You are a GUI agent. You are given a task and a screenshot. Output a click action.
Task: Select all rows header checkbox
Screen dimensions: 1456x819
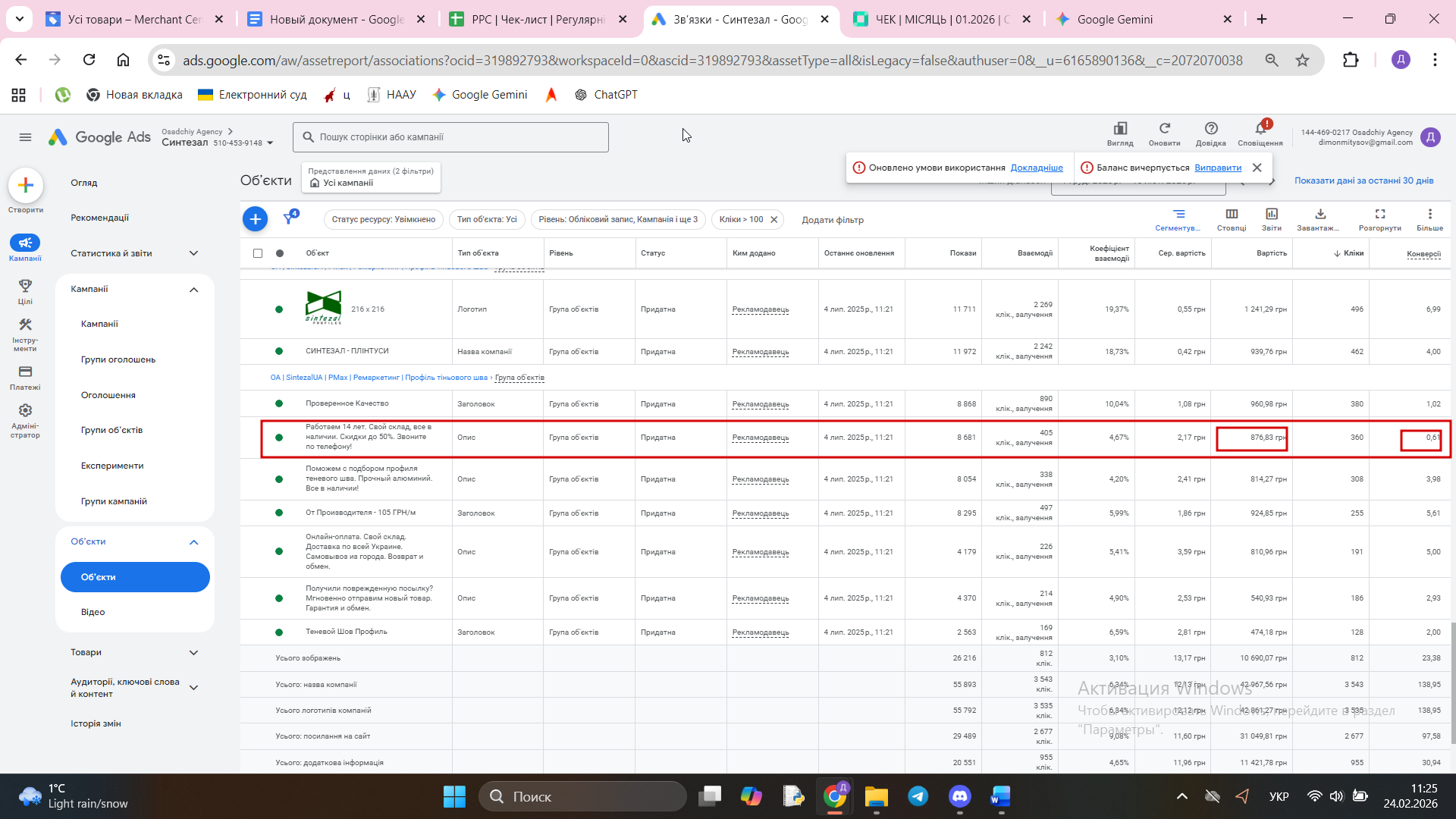[x=258, y=253]
